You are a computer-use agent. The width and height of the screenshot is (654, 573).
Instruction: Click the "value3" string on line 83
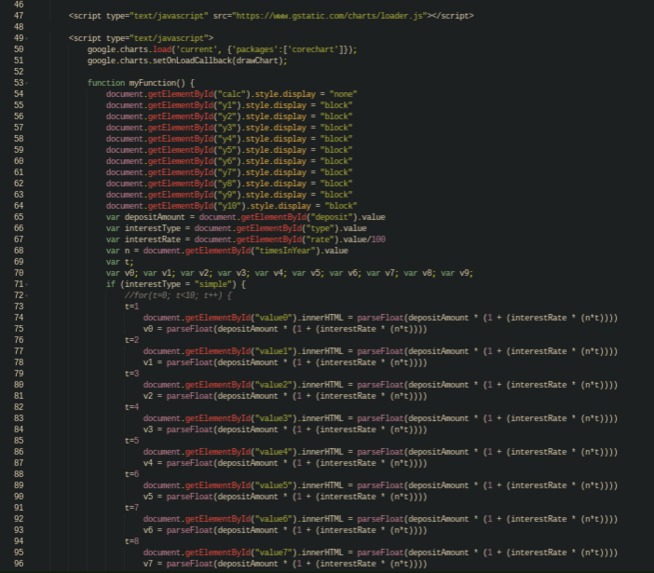274,419
